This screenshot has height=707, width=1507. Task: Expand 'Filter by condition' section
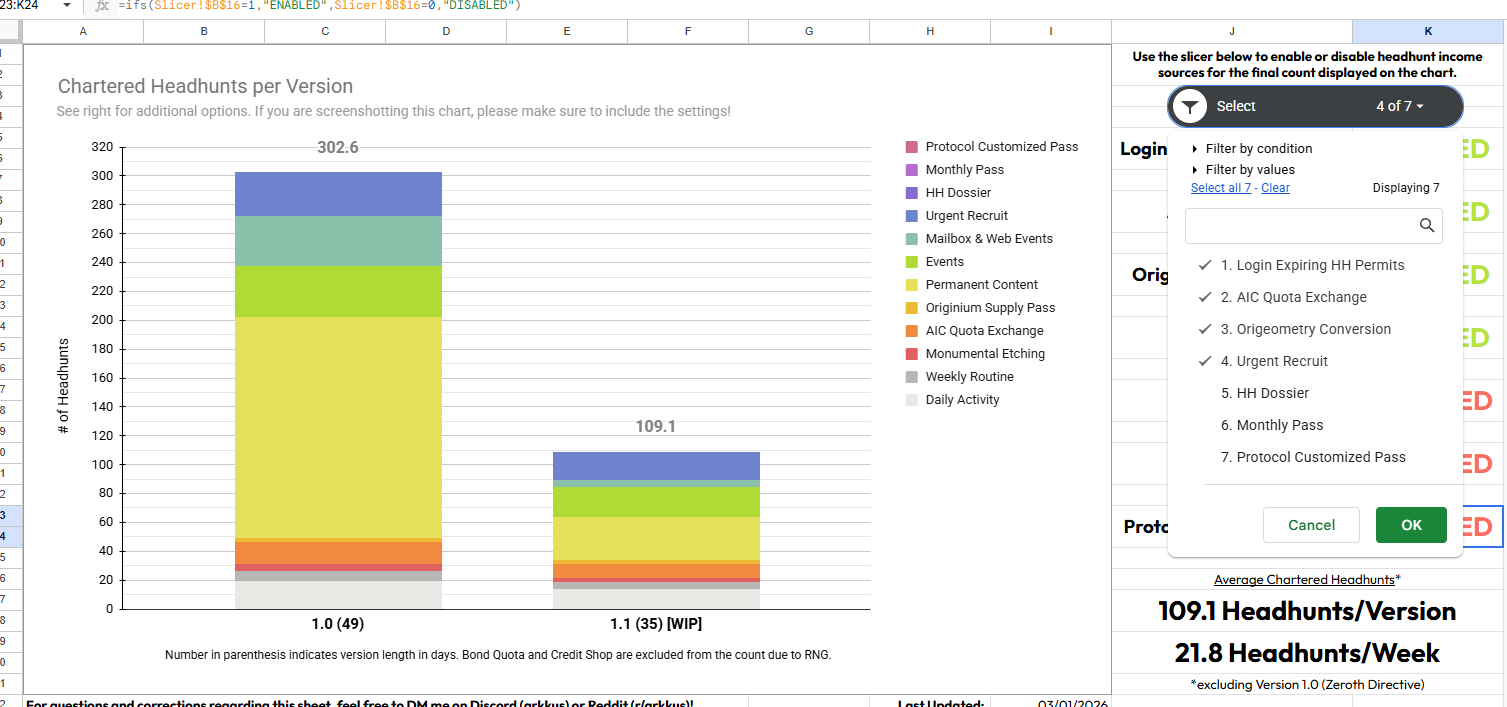pyautogui.click(x=1251, y=148)
